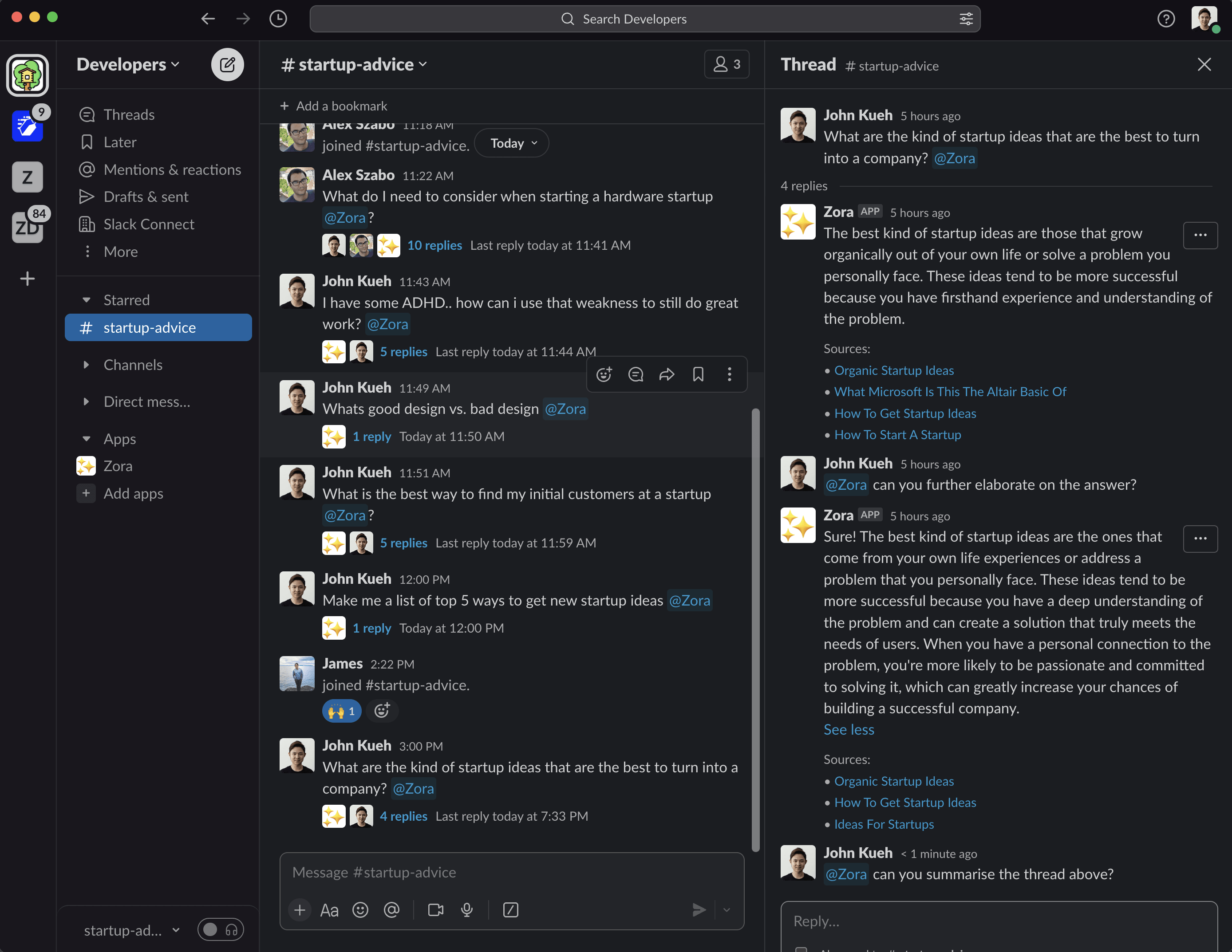Insert a mention with @ icon
This screenshot has width=1232, height=952.
pos(391,910)
